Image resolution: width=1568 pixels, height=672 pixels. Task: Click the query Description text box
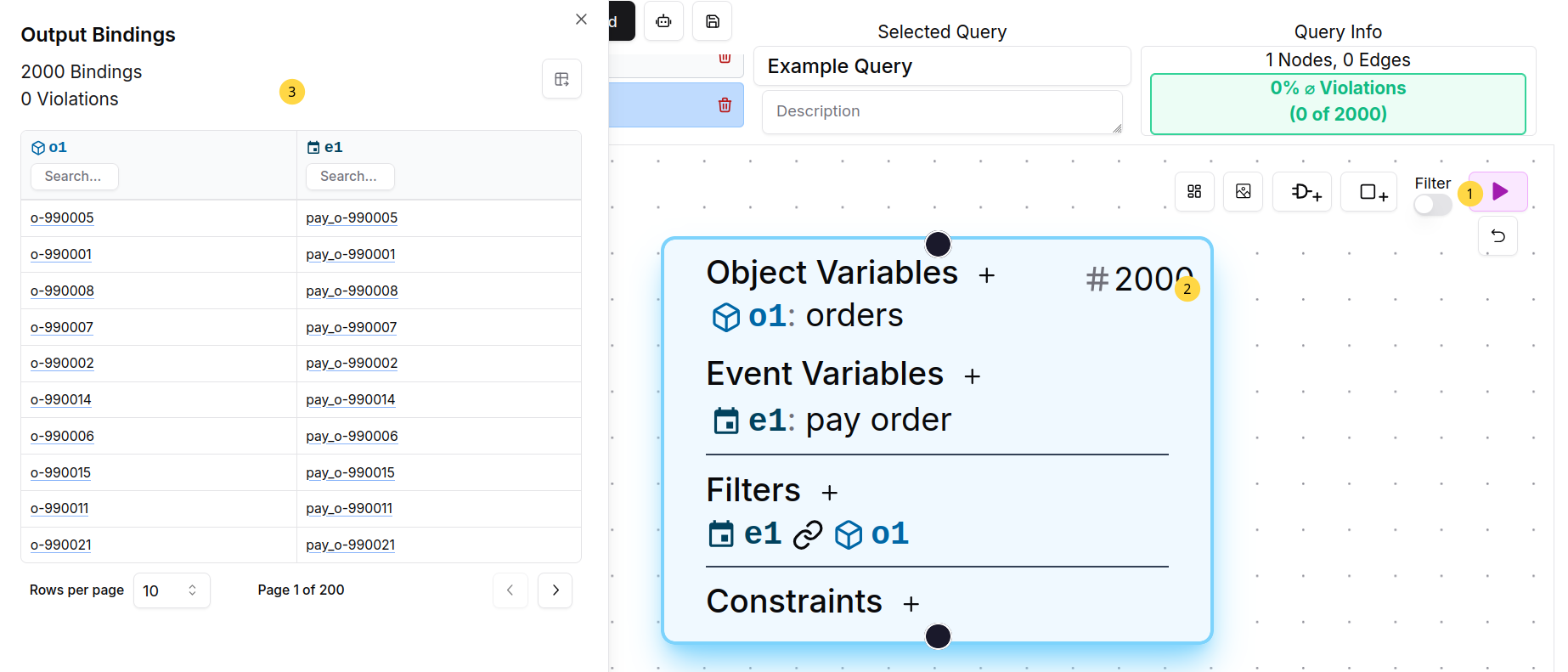[941, 111]
